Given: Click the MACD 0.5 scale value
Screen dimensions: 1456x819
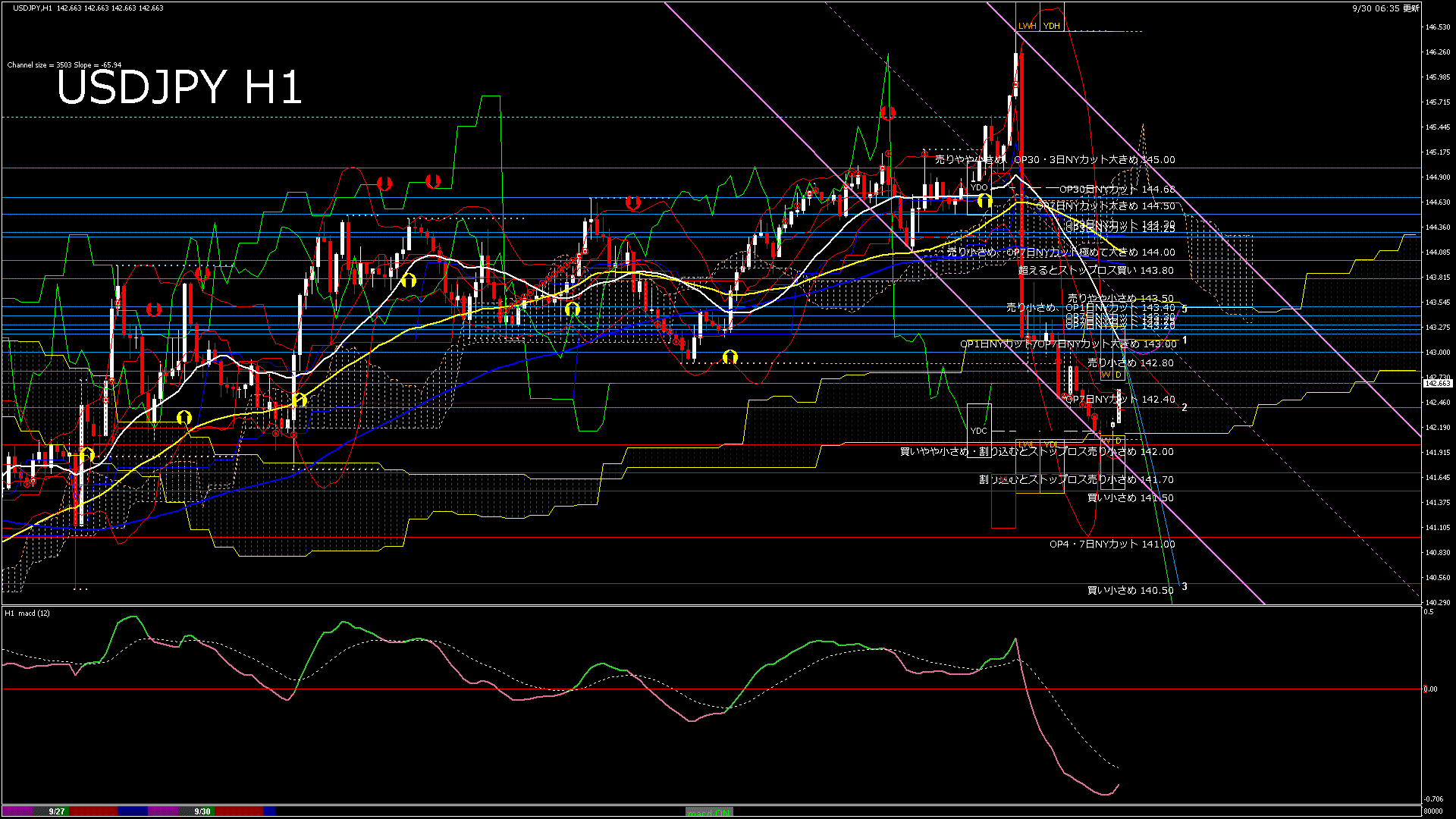Looking at the screenshot, I should click(x=1429, y=612).
